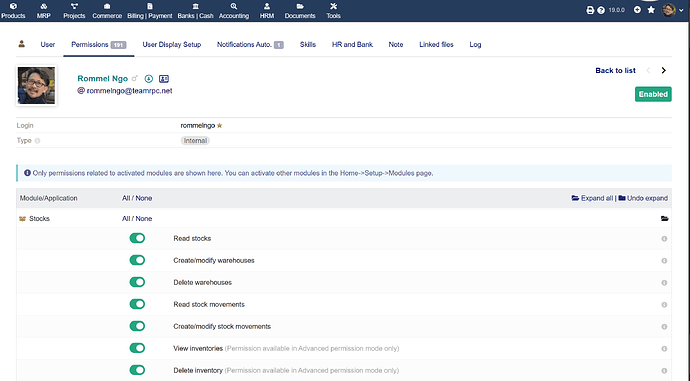Screen dimensions: 690x381
Task: Click the green Enabled status button
Action: pyautogui.click(x=653, y=94)
